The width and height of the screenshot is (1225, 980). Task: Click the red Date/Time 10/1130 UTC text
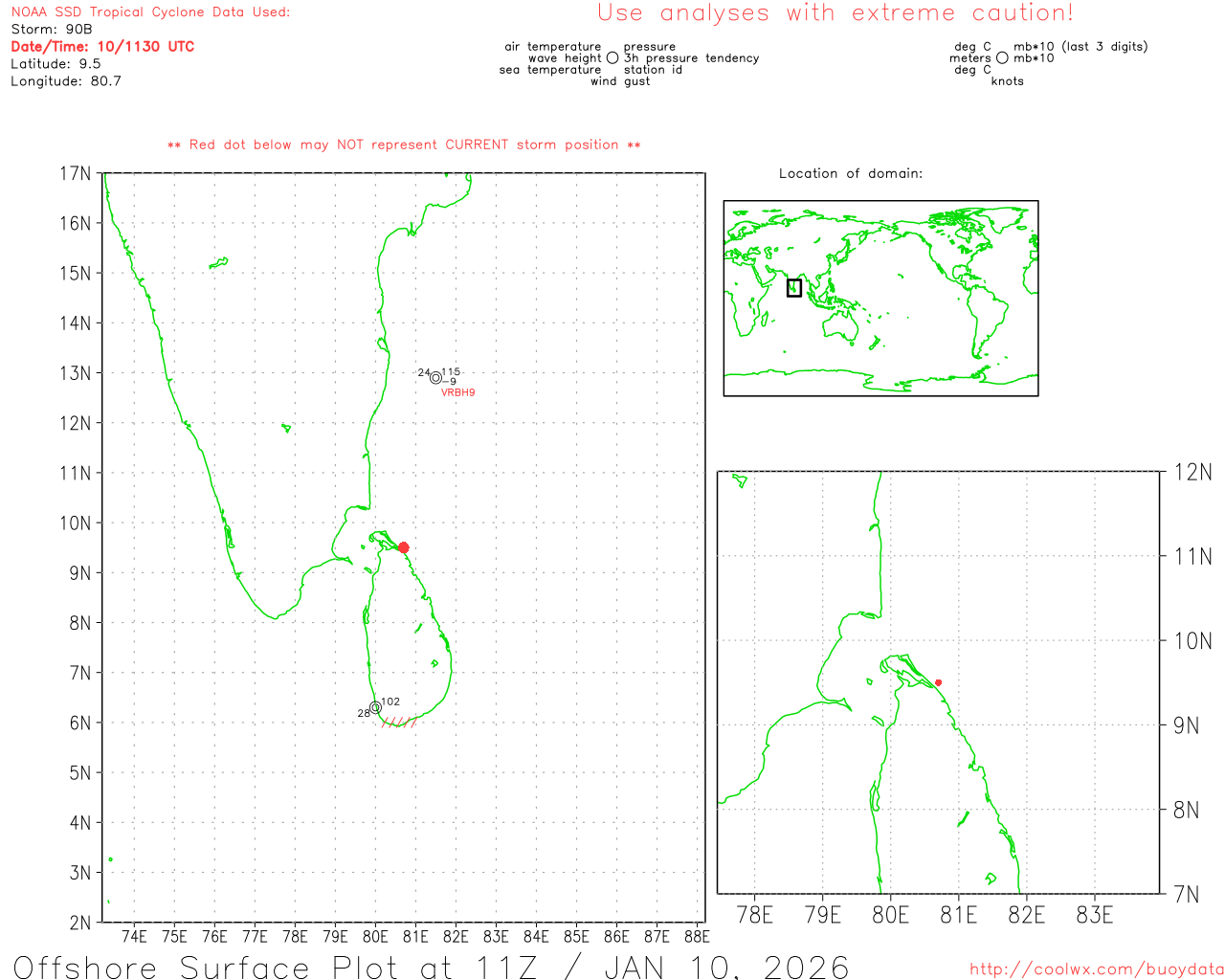click(102, 46)
